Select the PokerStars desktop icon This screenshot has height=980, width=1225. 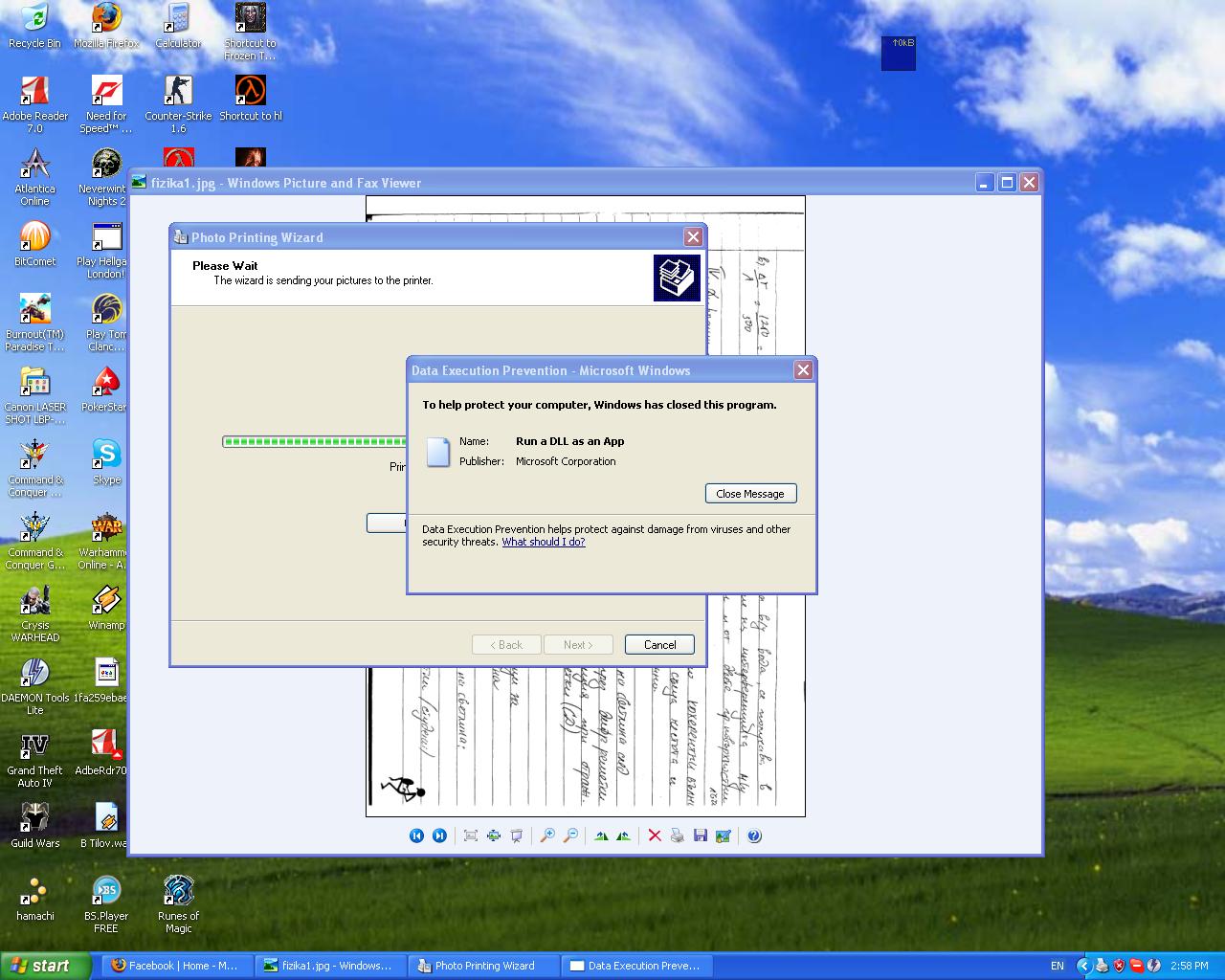tap(105, 390)
